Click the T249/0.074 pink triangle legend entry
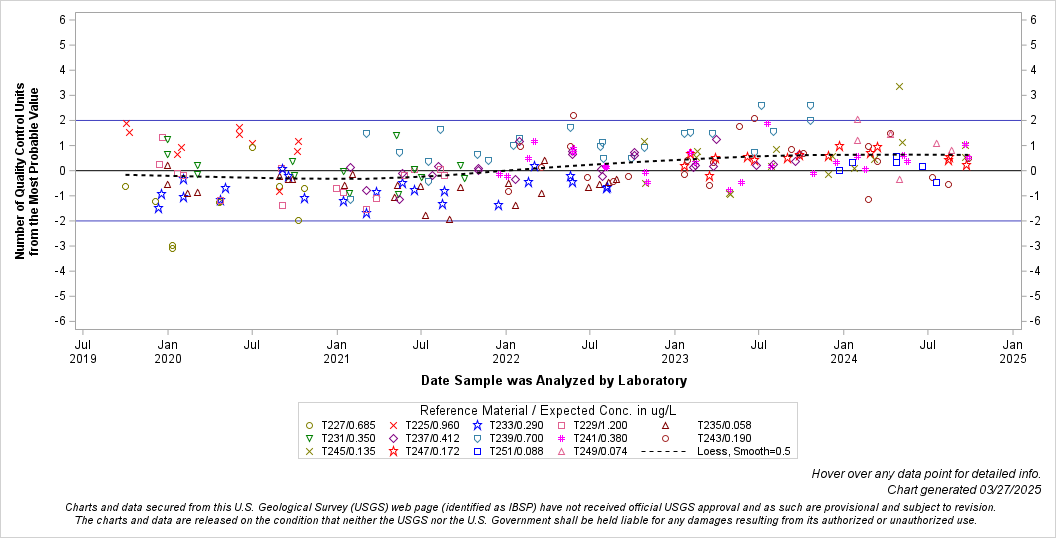This screenshot has width=1056, height=538. [x=593, y=451]
